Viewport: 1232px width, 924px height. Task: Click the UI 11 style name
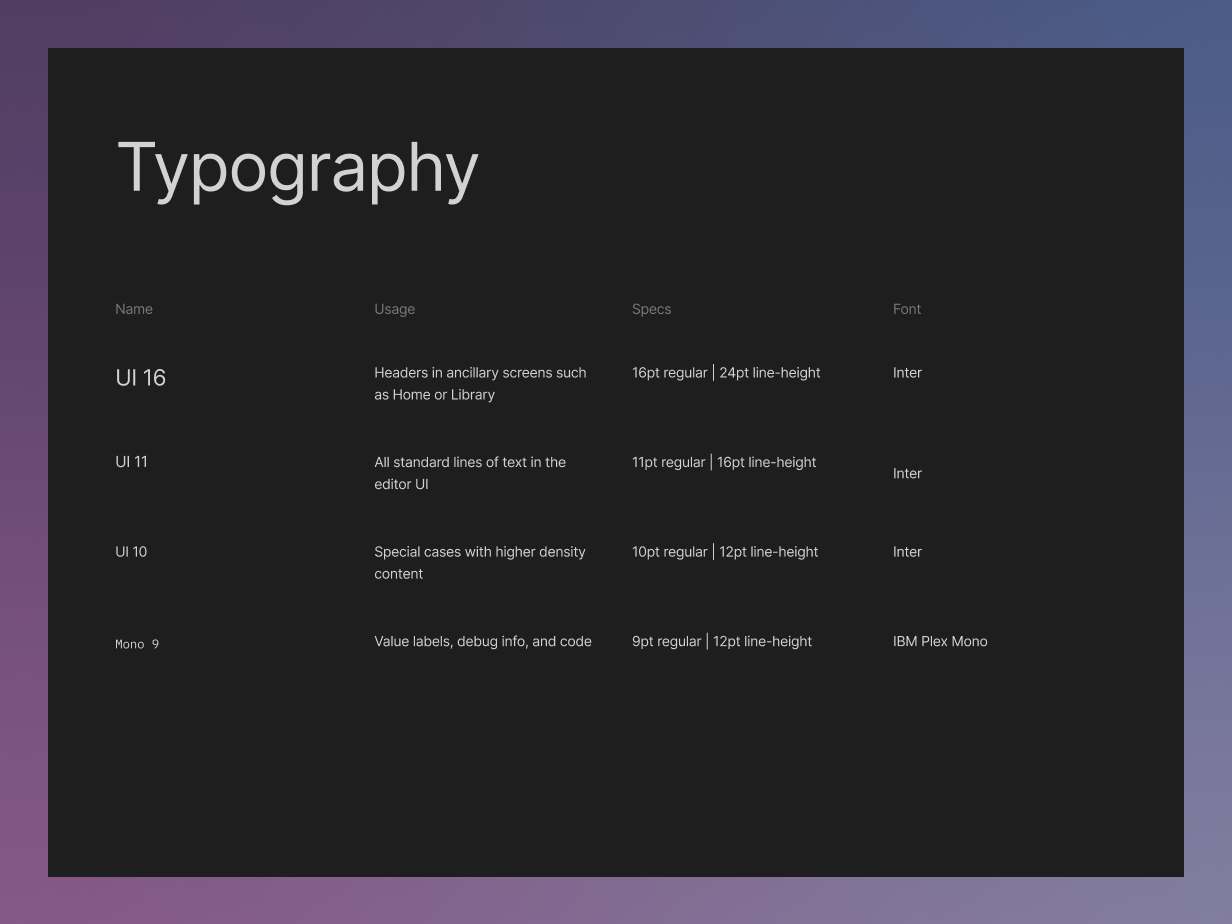click(132, 462)
